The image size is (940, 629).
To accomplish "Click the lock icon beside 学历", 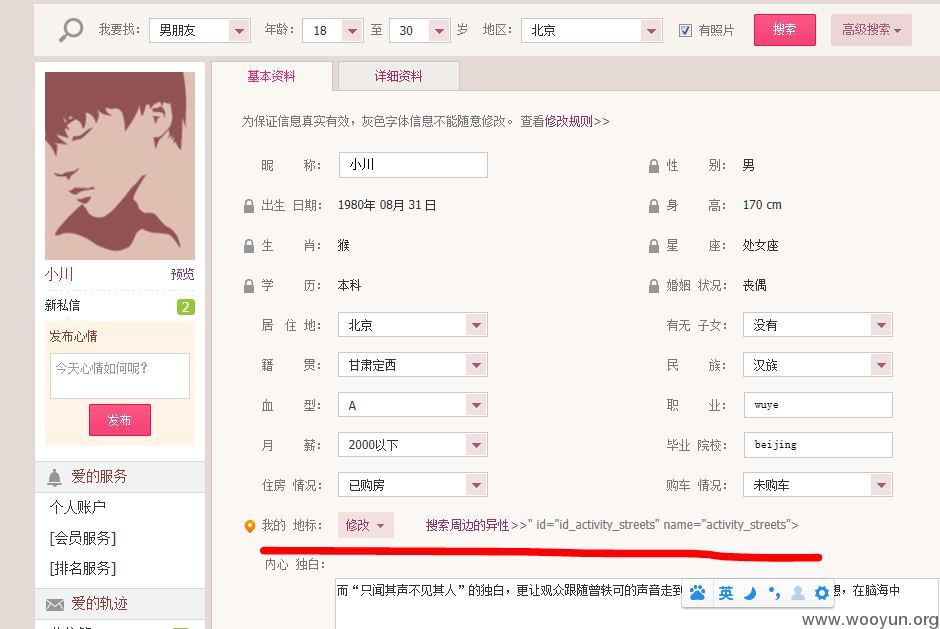I will [249, 286].
